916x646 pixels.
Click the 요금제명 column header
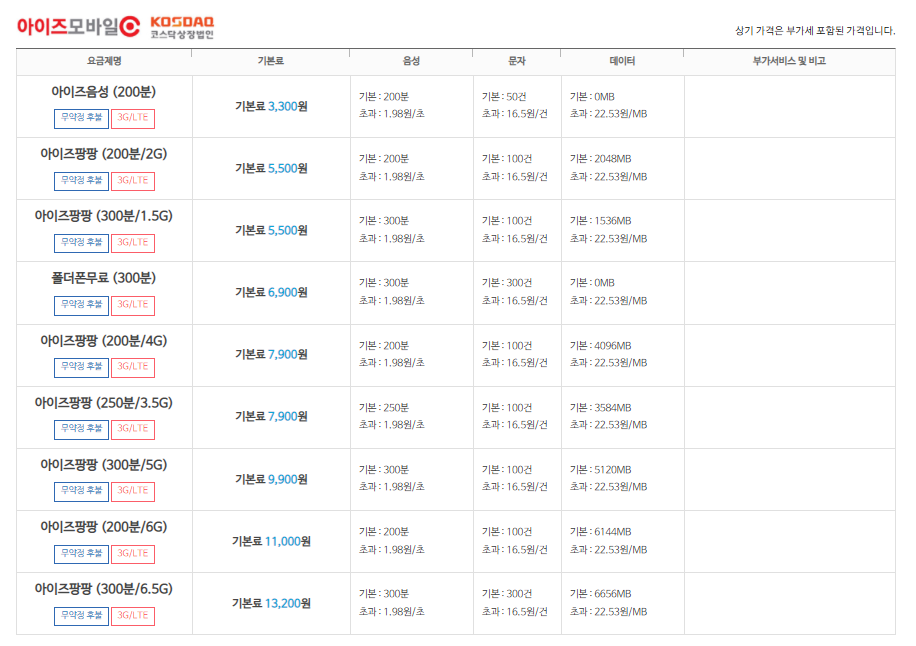click(x=104, y=61)
